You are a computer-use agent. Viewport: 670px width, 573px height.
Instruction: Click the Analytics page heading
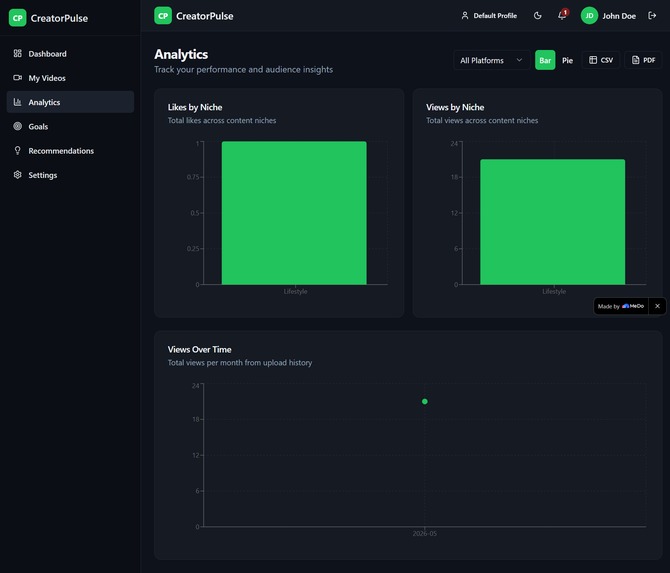pyautogui.click(x=181, y=54)
